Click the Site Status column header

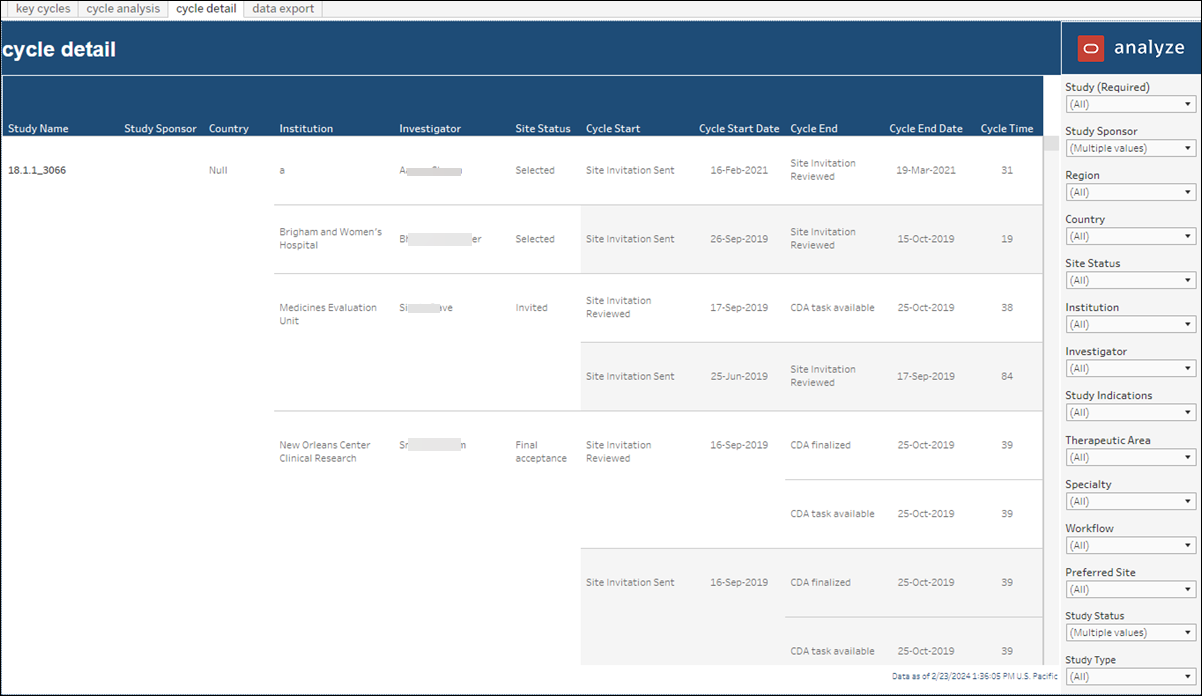coord(543,128)
